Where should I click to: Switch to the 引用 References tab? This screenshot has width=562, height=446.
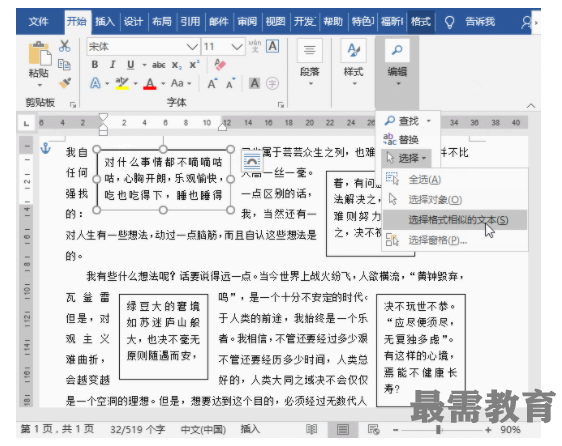[190, 22]
